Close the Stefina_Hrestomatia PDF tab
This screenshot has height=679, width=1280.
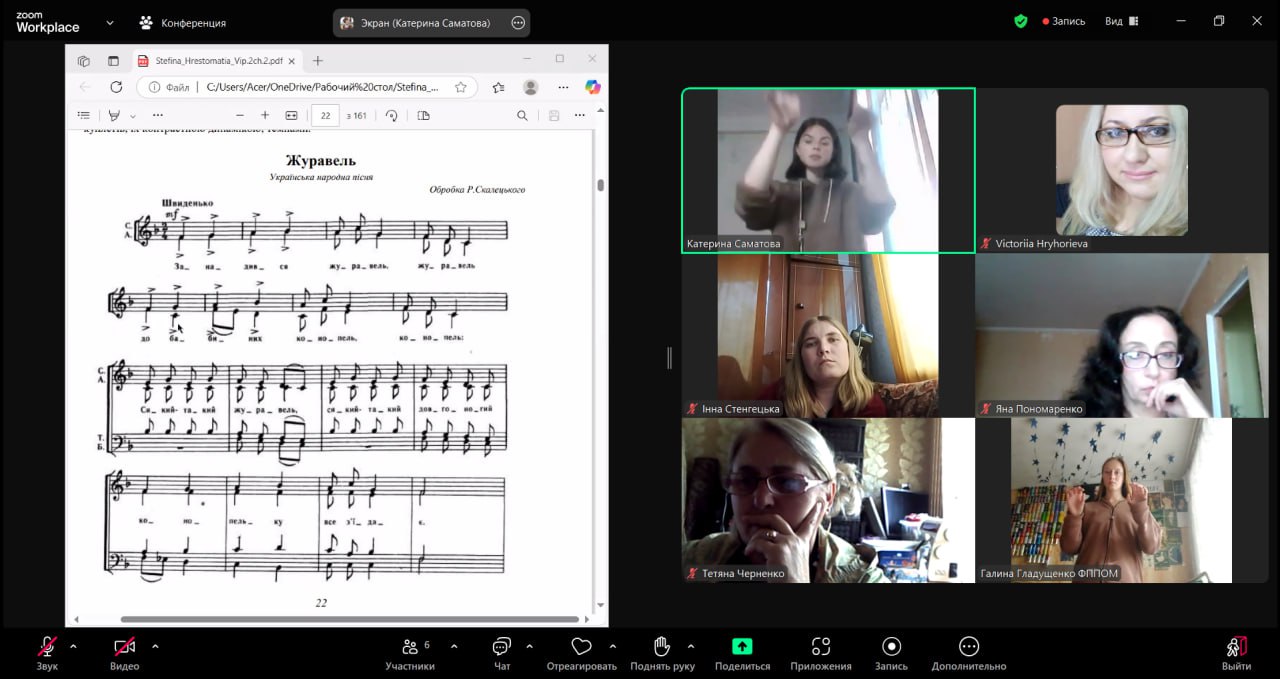pyautogui.click(x=291, y=60)
